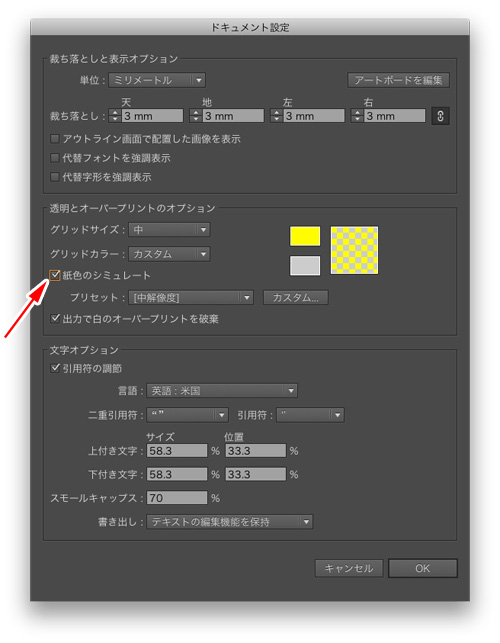500x643 pixels.
Task: Click the checkerboard transparency grid preview
Action: (354, 250)
